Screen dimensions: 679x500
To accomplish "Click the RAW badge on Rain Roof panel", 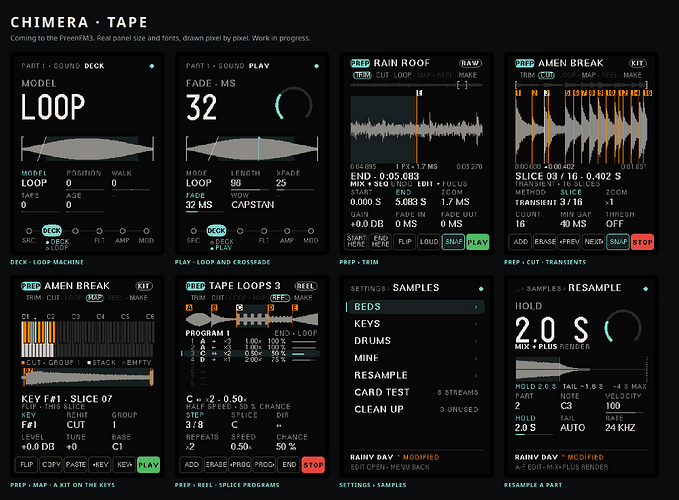I will pos(470,63).
